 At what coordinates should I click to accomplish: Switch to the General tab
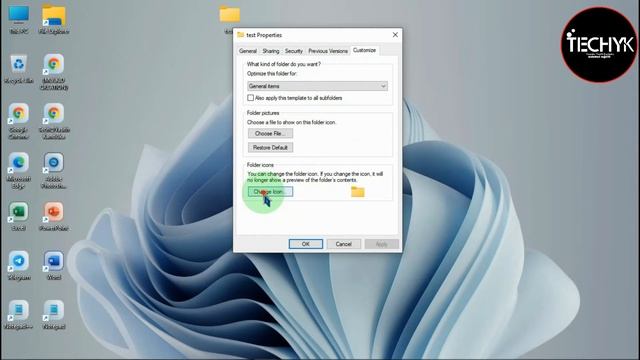(248, 51)
